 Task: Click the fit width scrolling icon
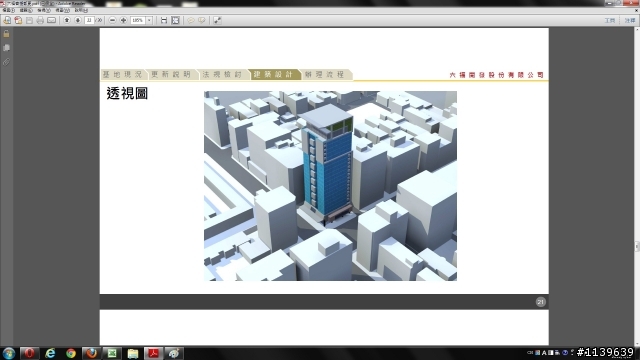(x=164, y=20)
